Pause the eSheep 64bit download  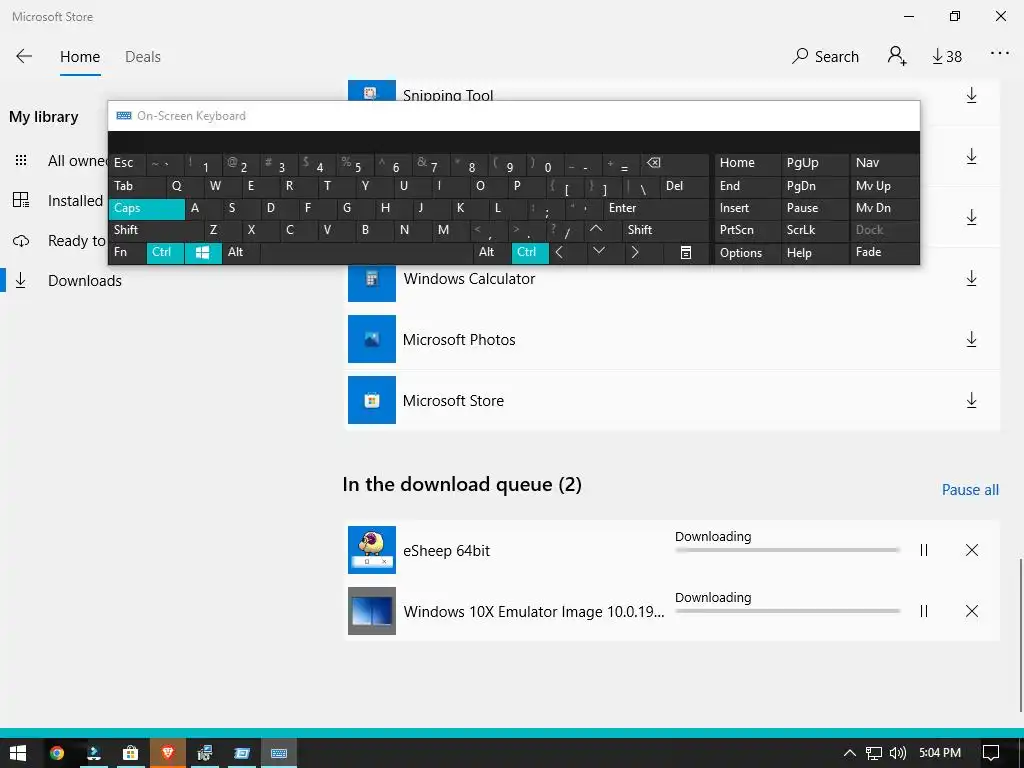coord(923,551)
